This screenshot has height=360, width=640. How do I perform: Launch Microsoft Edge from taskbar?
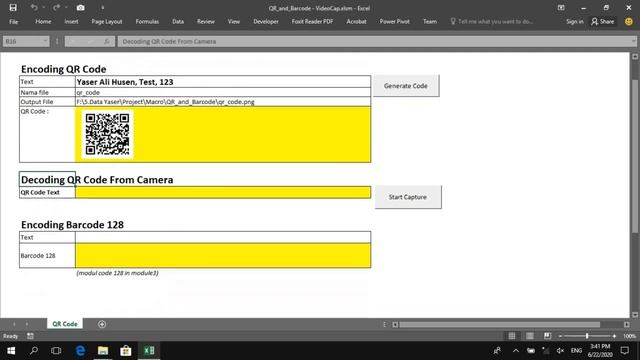(x=80, y=351)
